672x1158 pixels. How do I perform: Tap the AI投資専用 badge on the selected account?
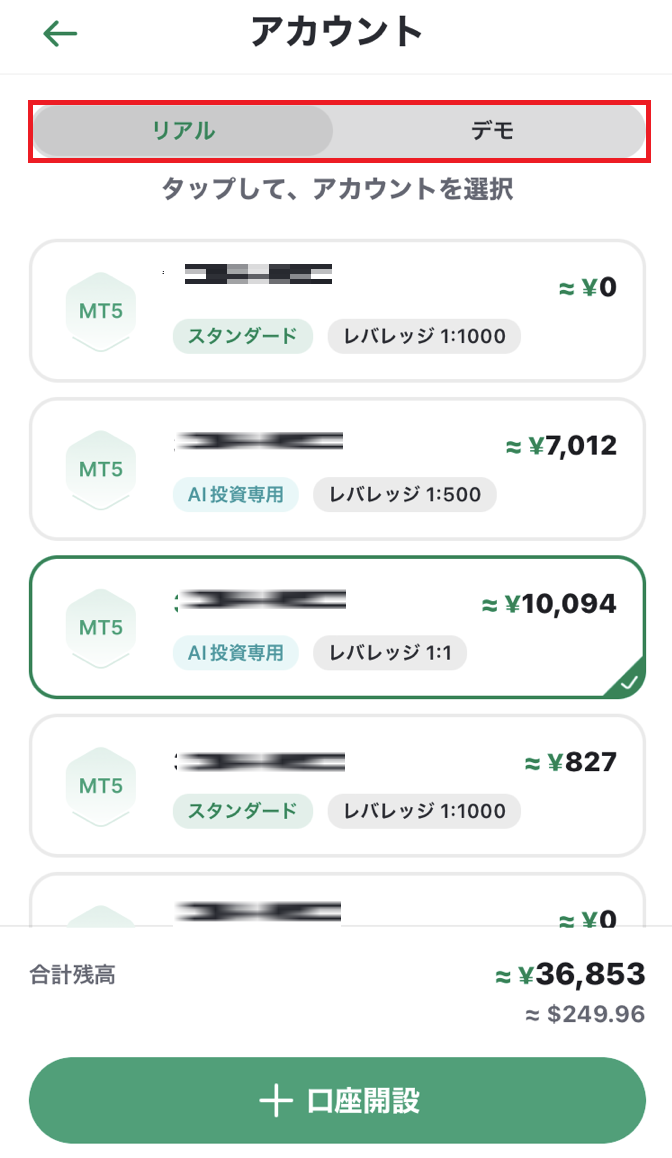pos(236,653)
